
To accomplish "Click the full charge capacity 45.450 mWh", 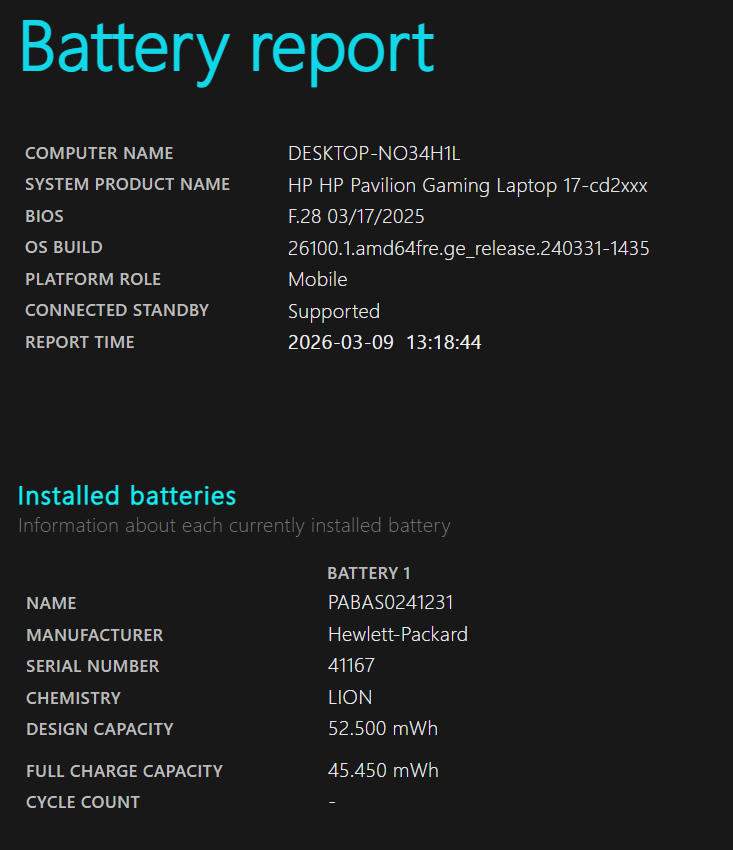I will tap(383, 770).
